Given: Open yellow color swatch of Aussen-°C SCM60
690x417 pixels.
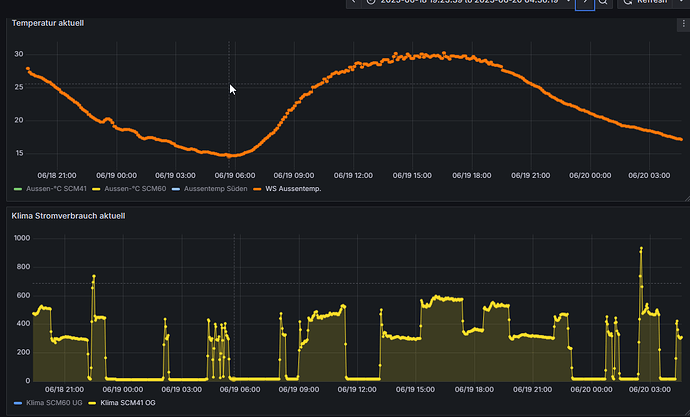Looking at the screenshot, I should click(x=96, y=189).
